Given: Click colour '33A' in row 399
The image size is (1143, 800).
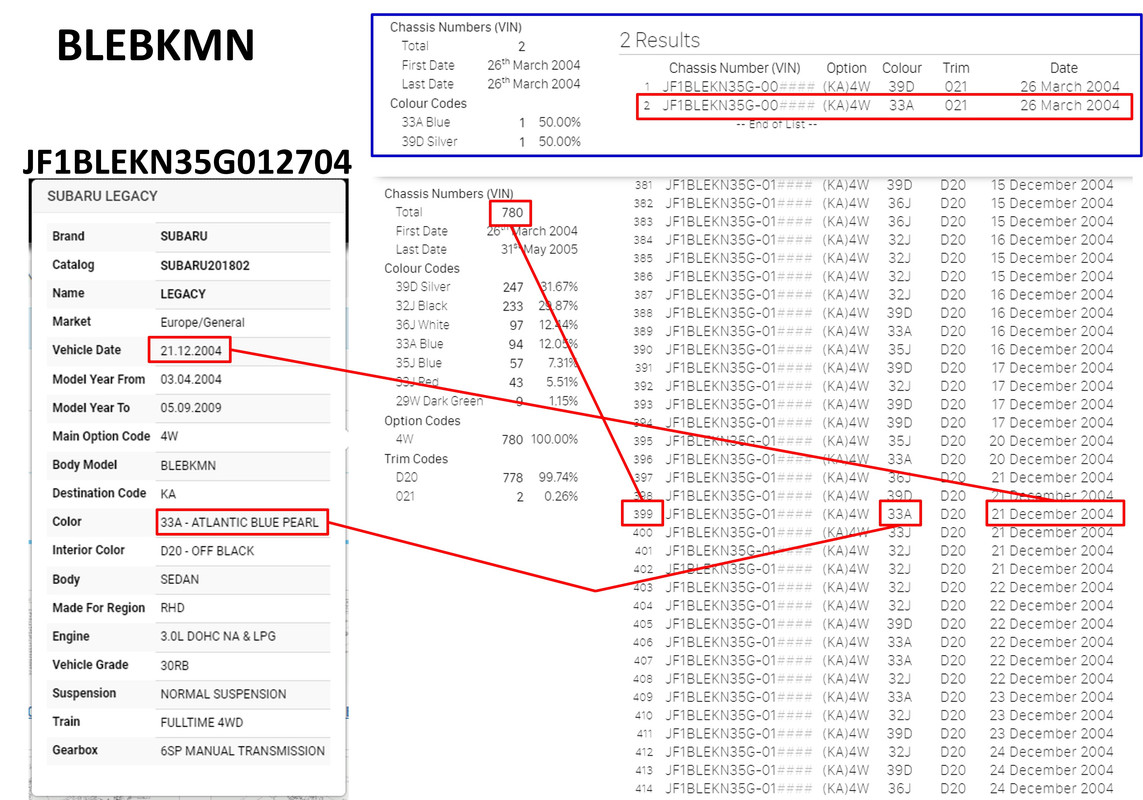Looking at the screenshot, I should pyautogui.click(x=900, y=514).
